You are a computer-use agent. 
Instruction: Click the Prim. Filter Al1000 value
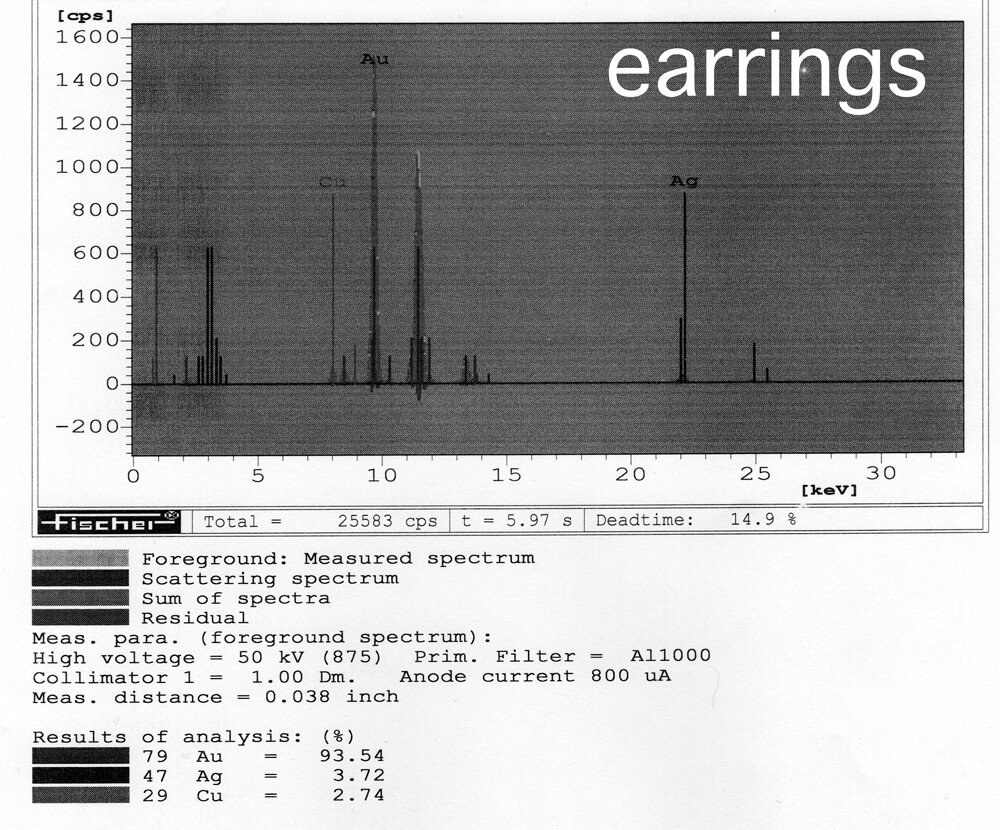[670, 656]
